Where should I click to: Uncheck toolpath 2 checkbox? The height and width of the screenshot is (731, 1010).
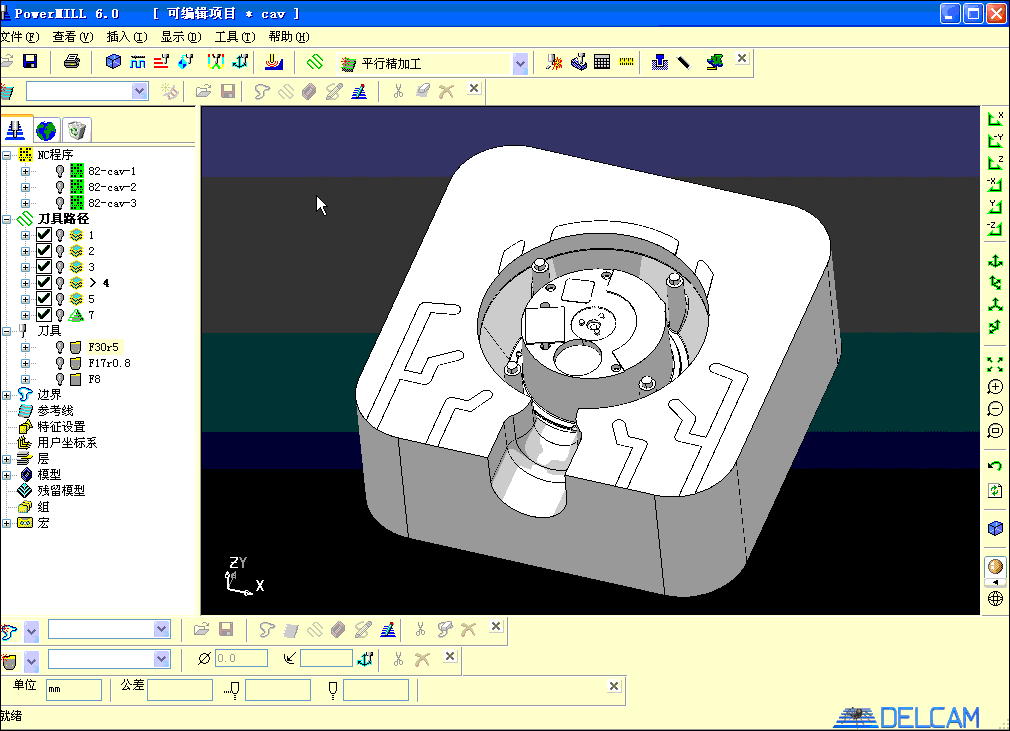pos(44,251)
